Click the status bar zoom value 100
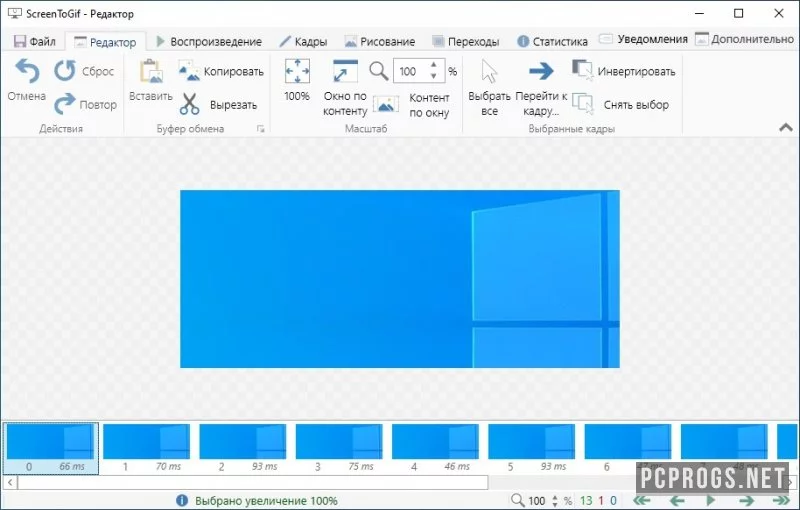The image size is (800, 510). tap(537, 501)
